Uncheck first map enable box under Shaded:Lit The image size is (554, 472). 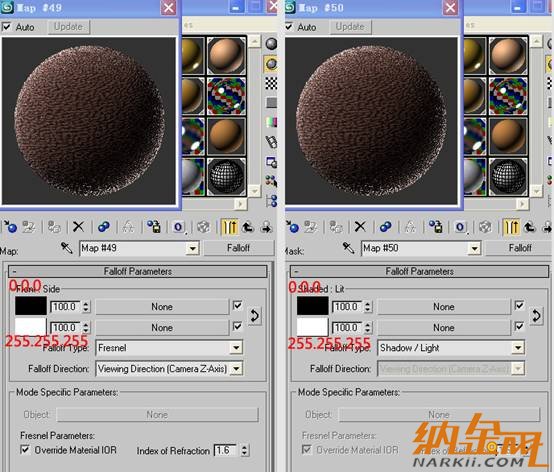point(519,305)
